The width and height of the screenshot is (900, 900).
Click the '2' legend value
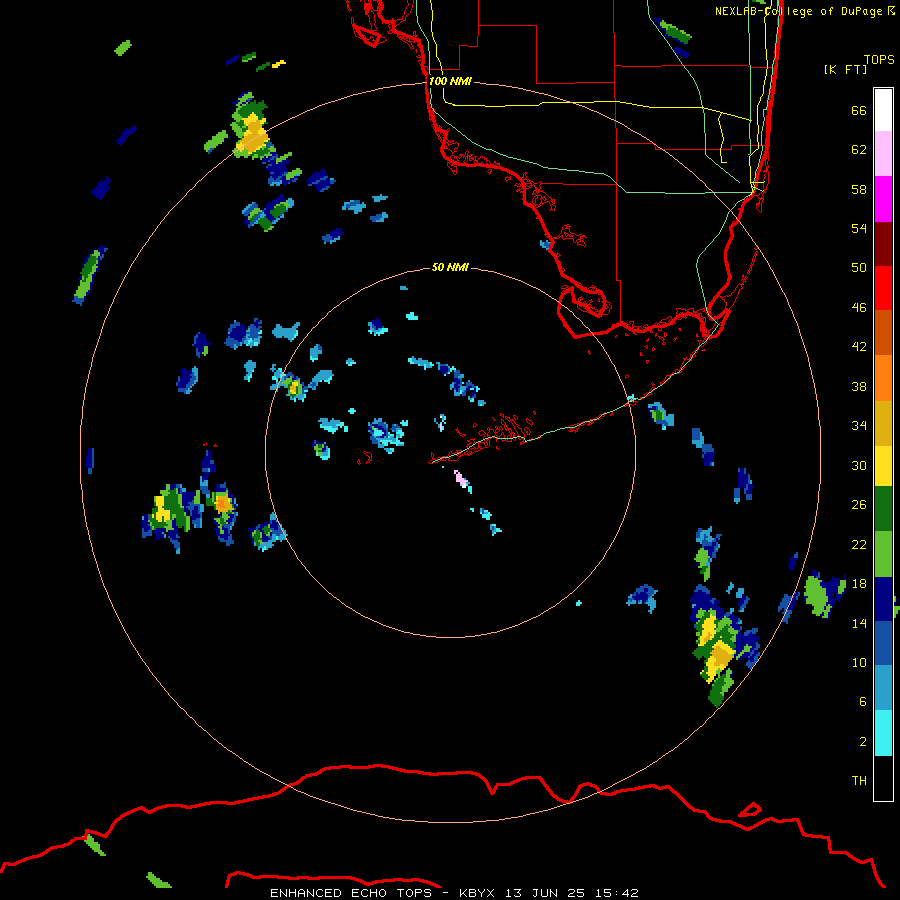(x=863, y=741)
